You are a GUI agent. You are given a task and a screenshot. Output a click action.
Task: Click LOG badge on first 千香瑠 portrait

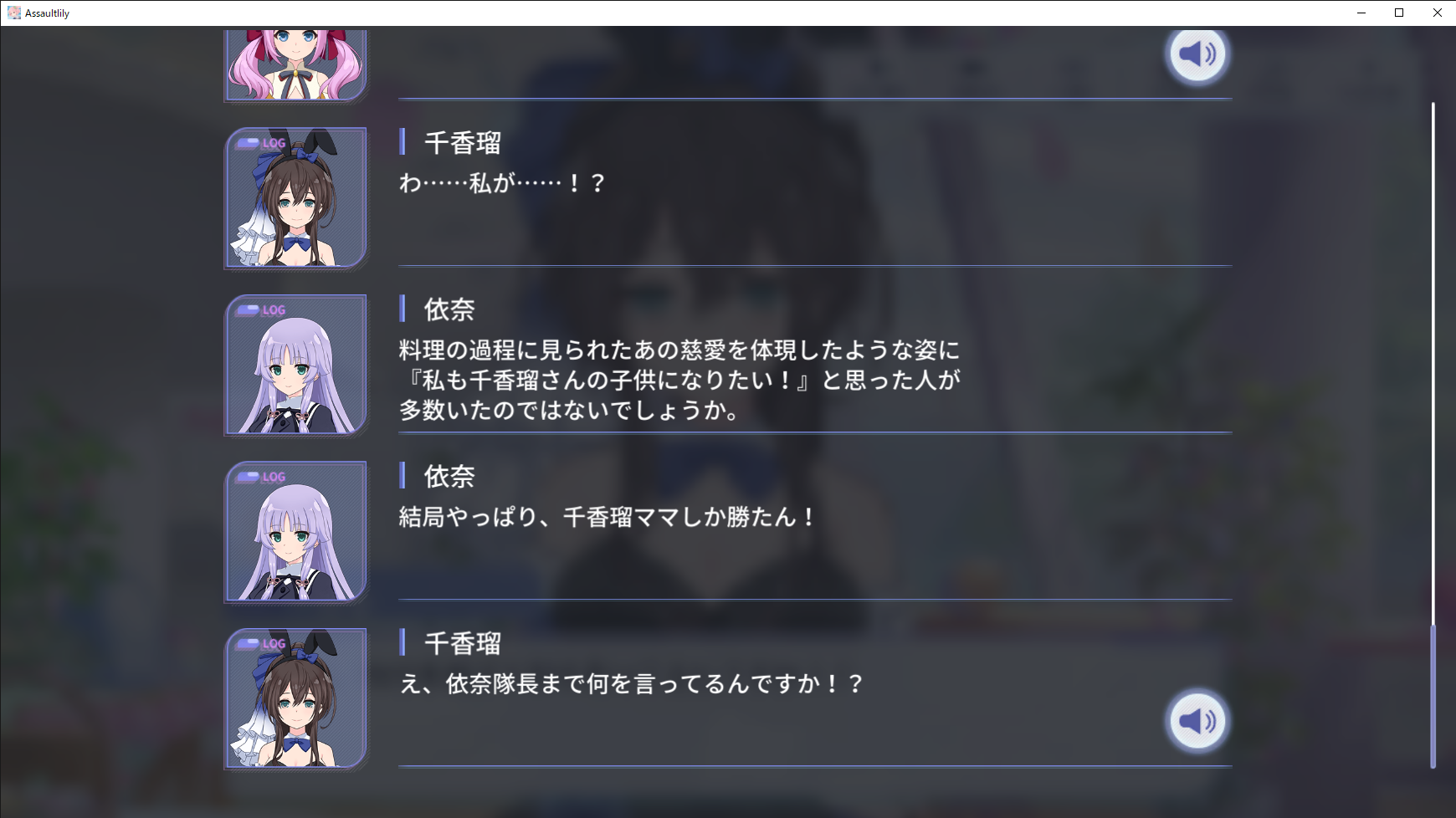pos(261,143)
